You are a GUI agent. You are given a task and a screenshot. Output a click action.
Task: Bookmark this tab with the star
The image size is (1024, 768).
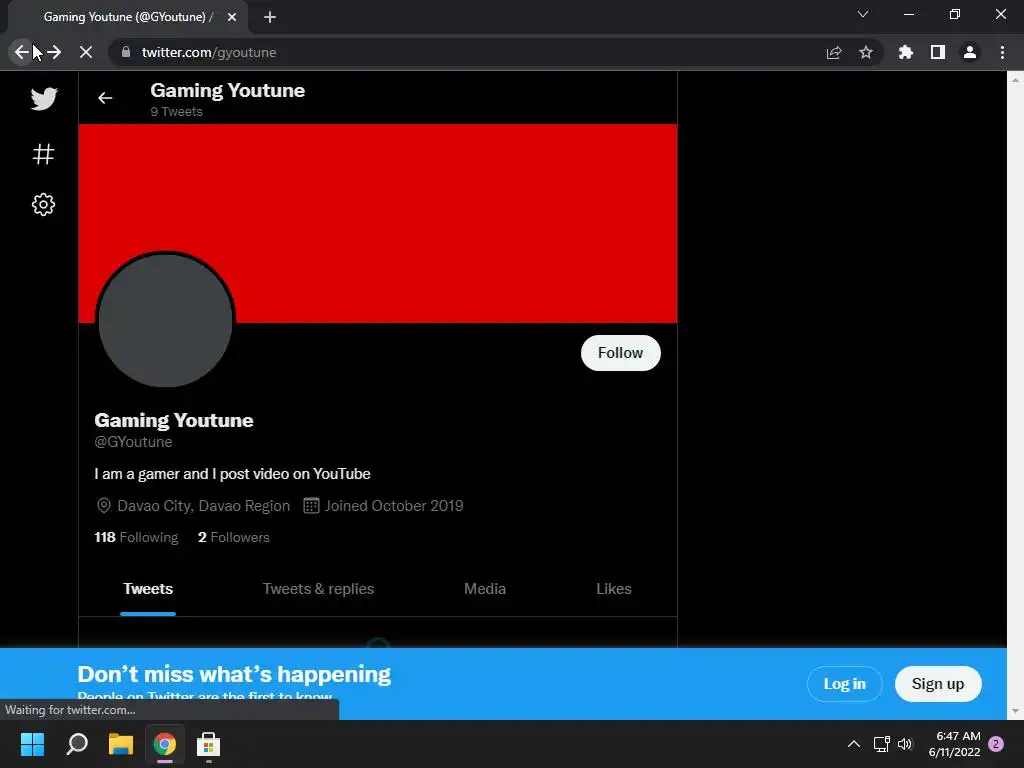[x=866, y=52]
